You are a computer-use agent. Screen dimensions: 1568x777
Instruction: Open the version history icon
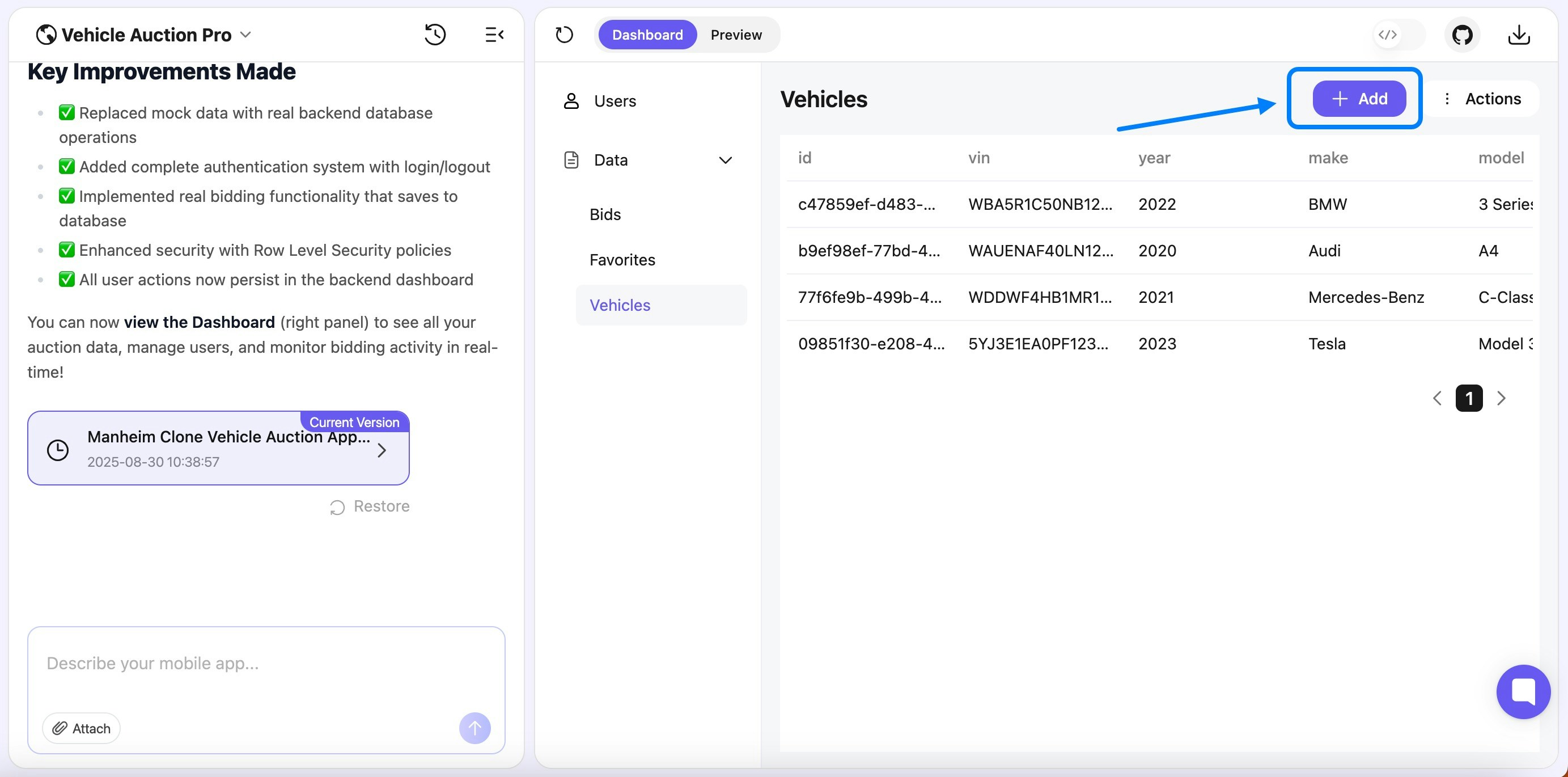[435, 35]
